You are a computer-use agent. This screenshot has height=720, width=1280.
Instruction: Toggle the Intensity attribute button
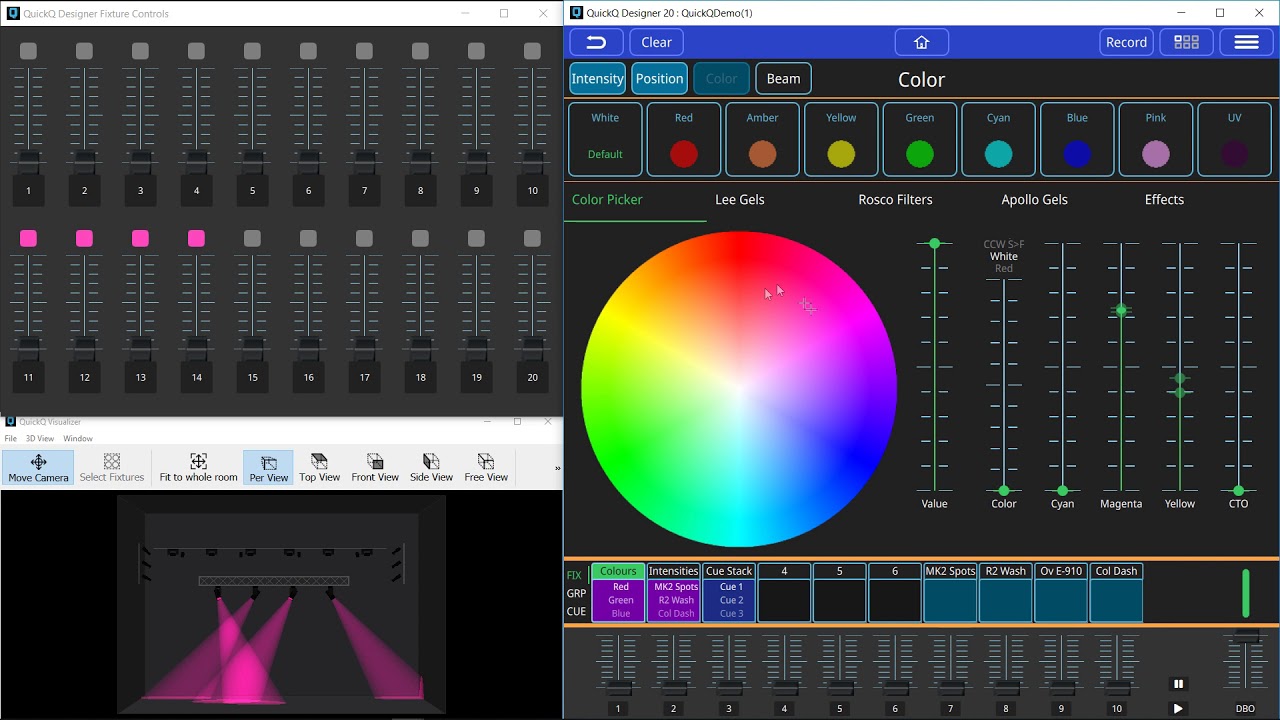point(597,79)
